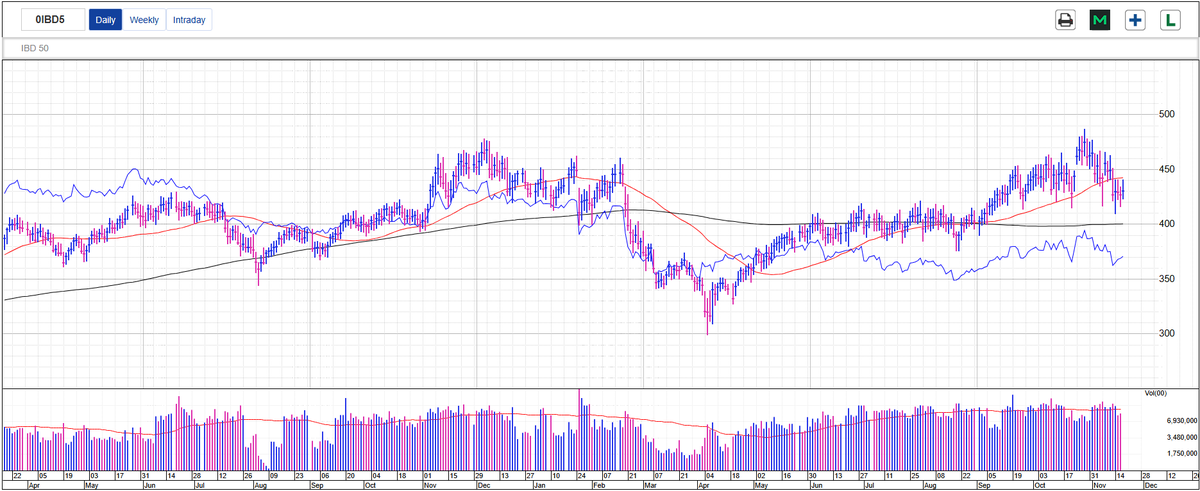1200x491 pixels.
Task: Click the Vol(00) volume label
Action: pyautogui.click(x=1155, y=393)
